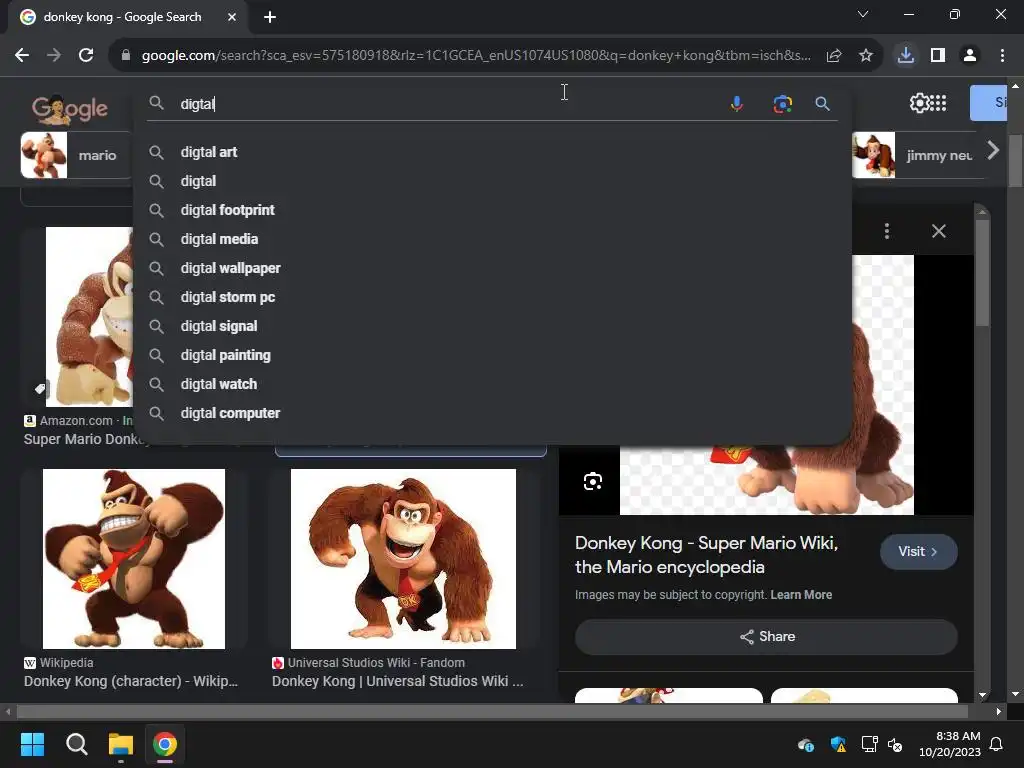Click the Google logo

tap(70, 109)
